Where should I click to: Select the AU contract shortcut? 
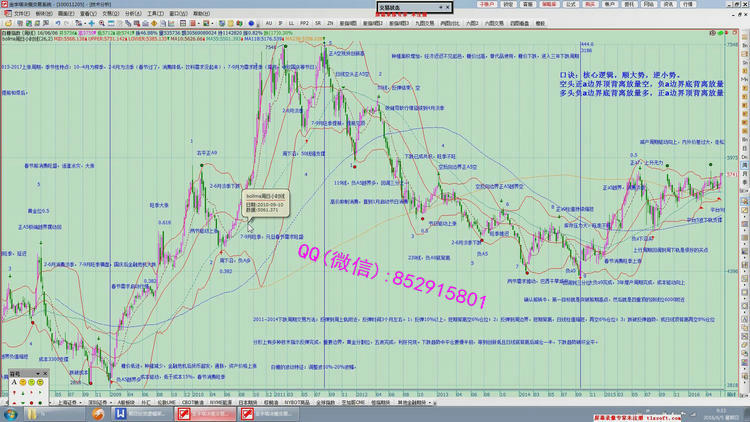point(268,21)
